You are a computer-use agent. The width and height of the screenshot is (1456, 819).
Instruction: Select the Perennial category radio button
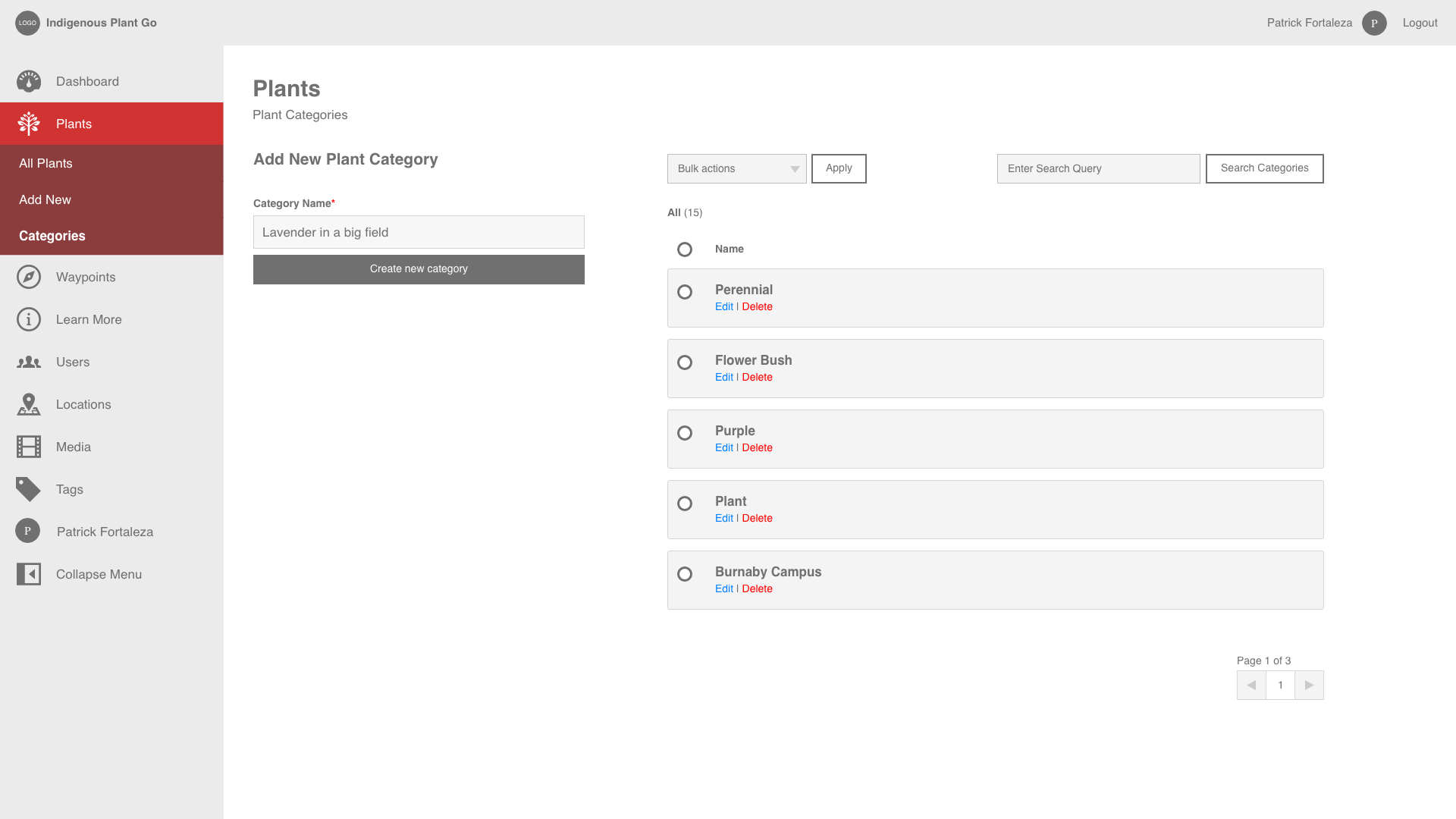[685, 292]
